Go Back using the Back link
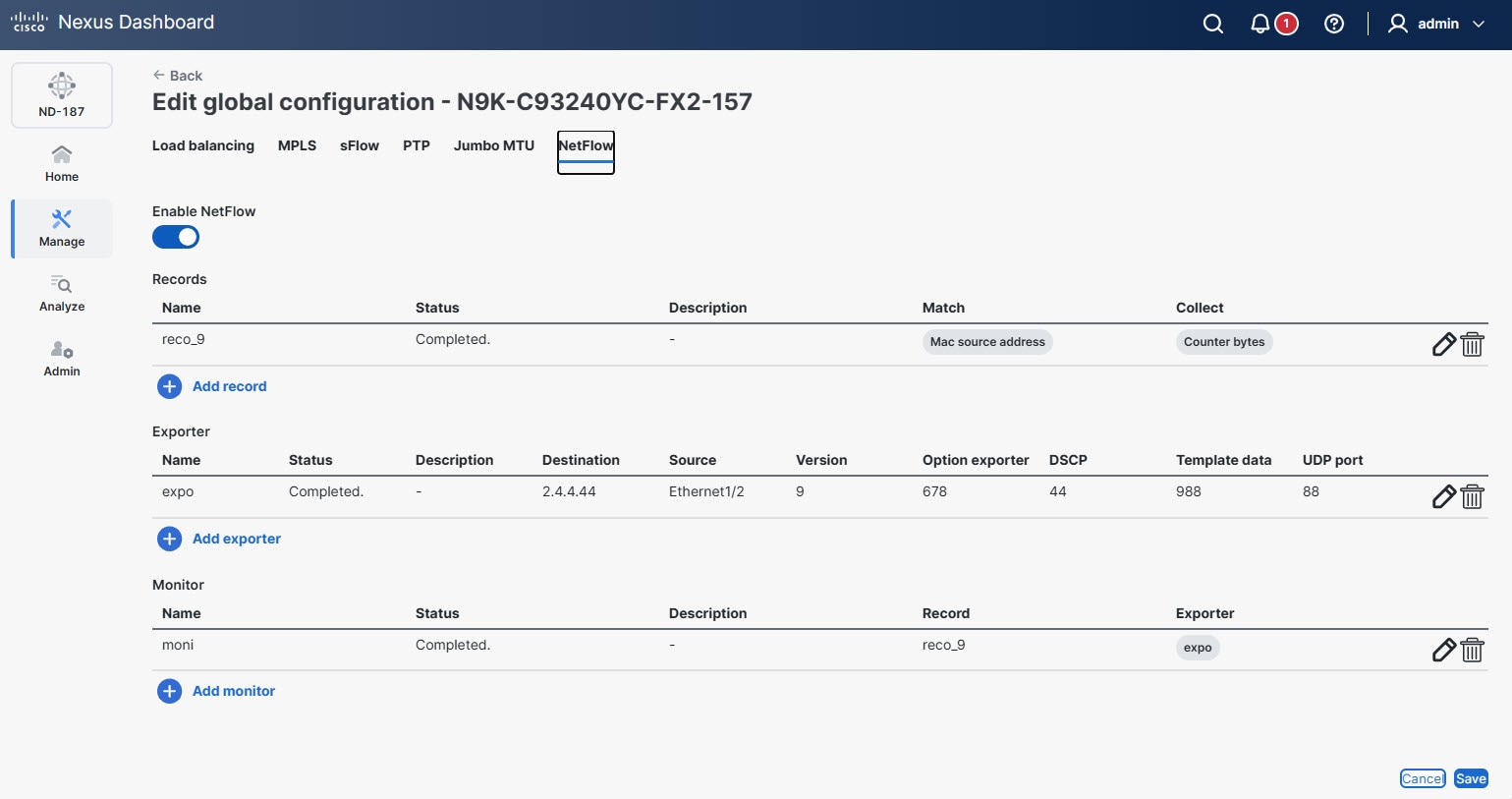1512x799 pixels. (177, 75)
